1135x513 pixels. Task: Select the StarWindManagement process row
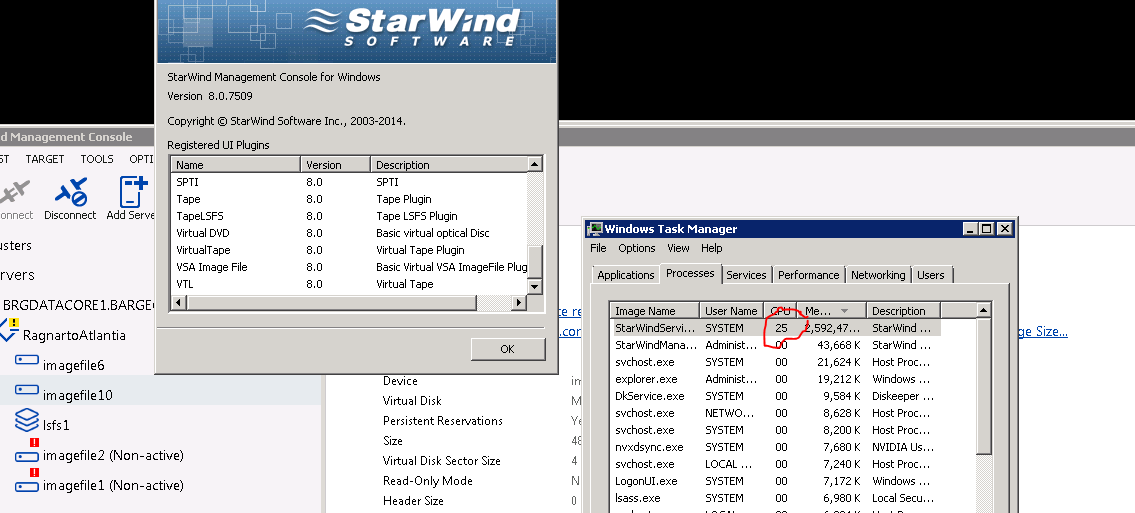point(775,345)
